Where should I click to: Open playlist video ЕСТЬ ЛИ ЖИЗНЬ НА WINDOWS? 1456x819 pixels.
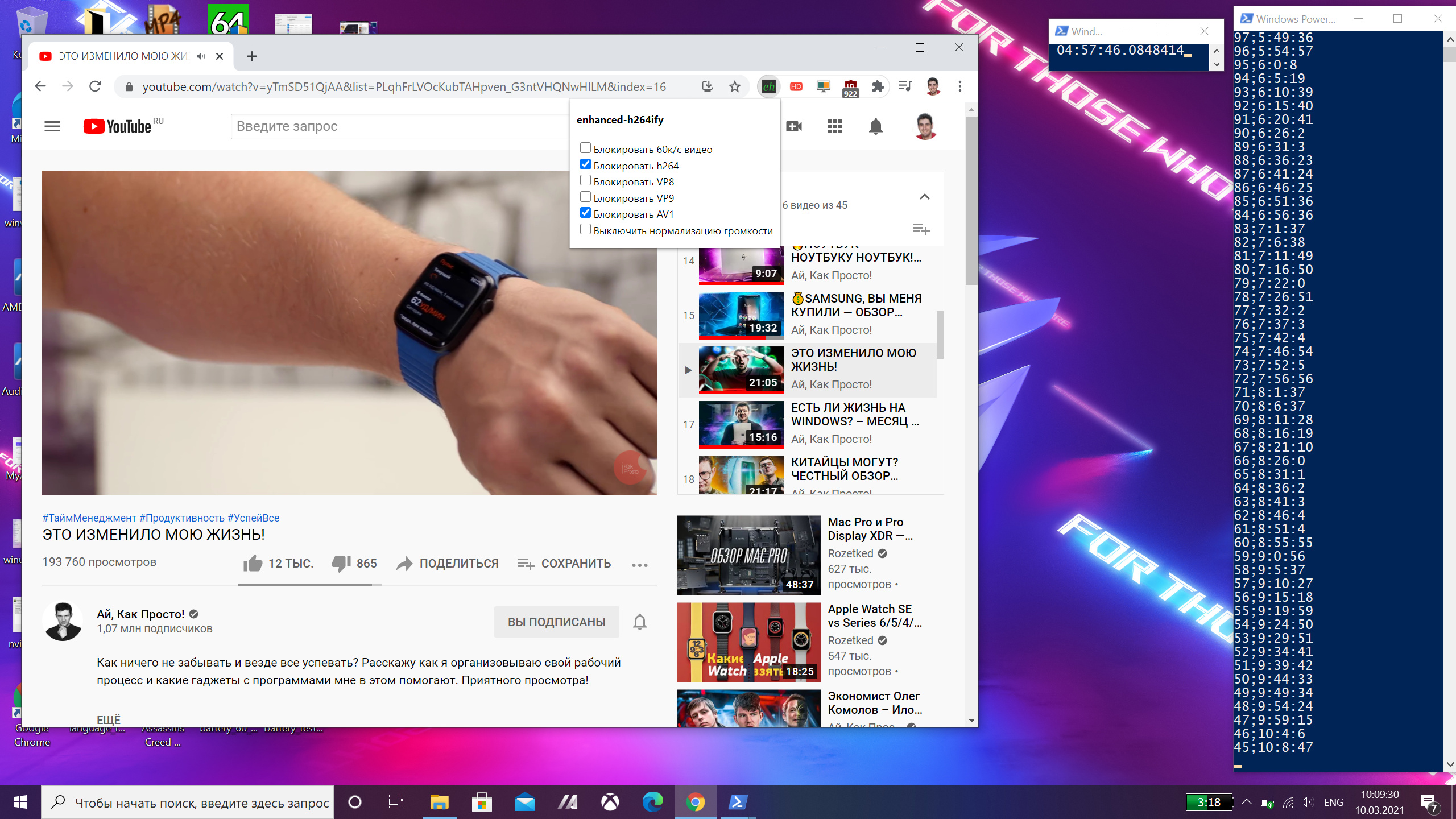click(x=808, y=424)
